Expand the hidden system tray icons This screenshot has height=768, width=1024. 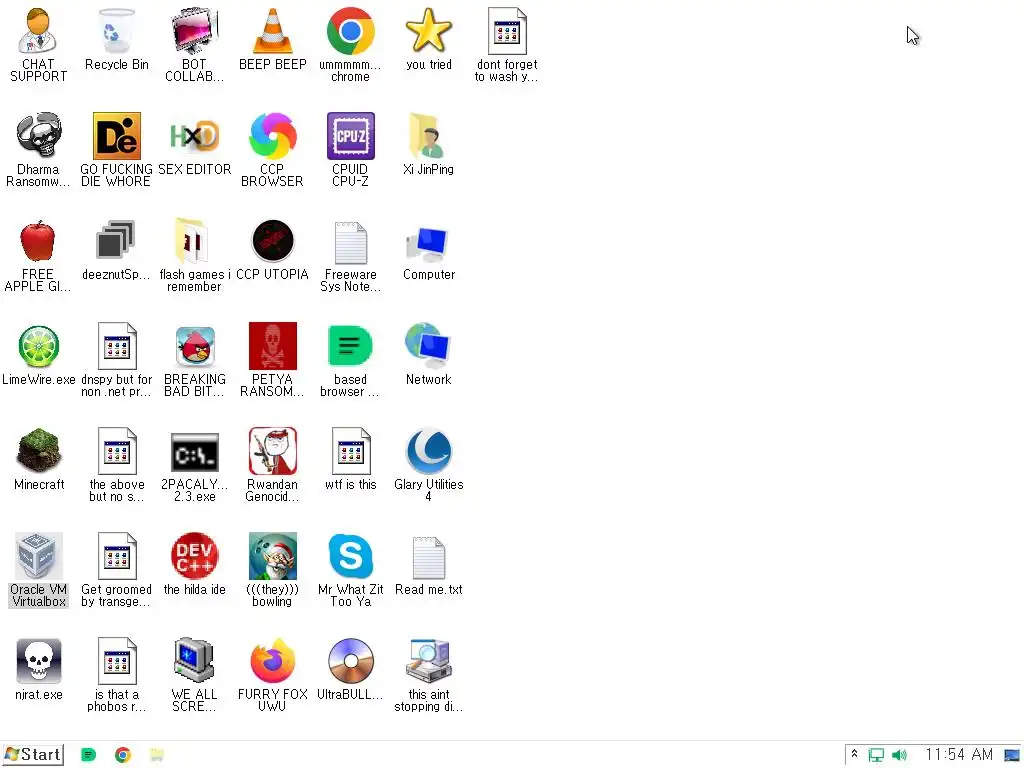854,755
